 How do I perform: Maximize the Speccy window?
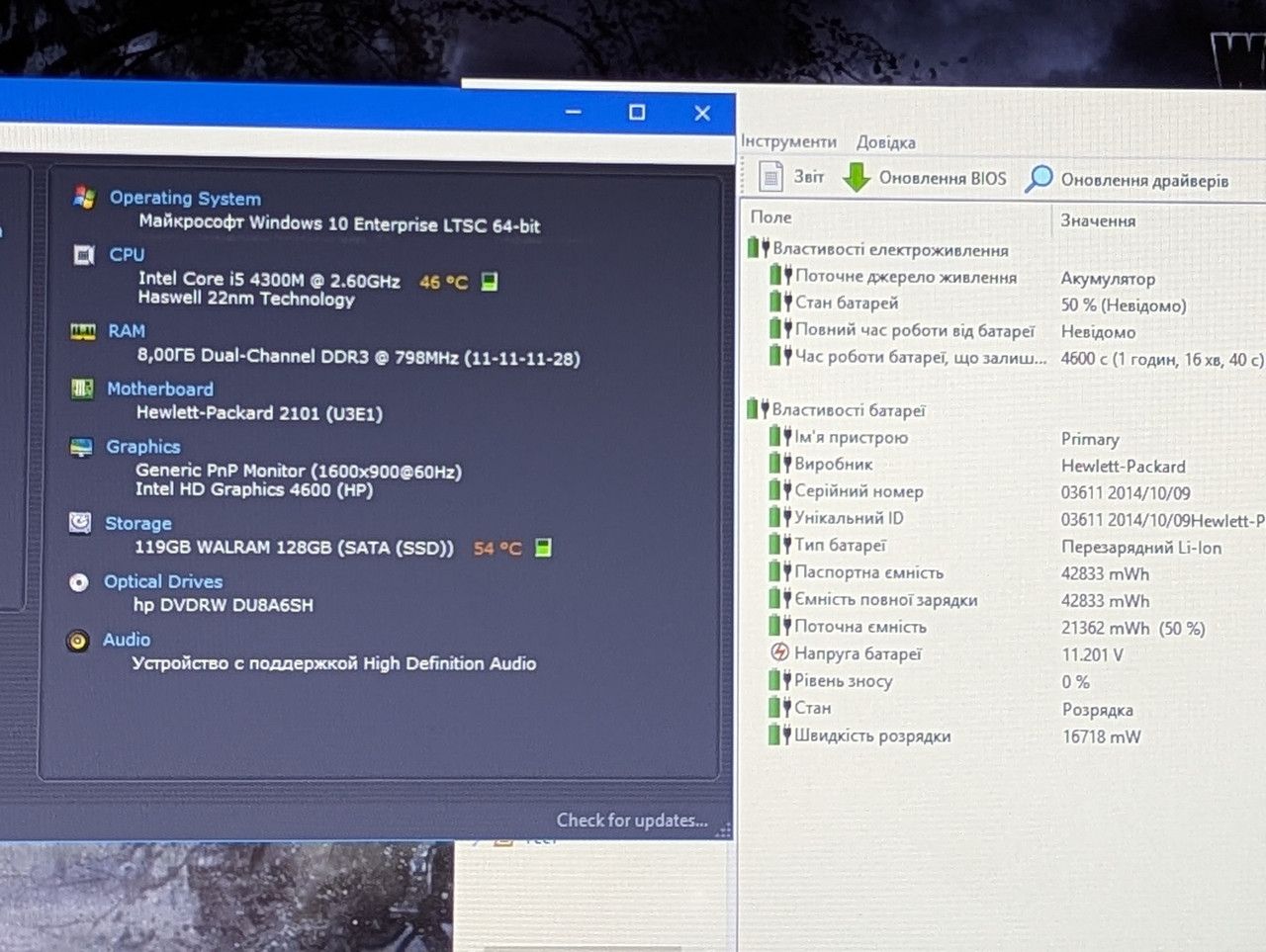point(637,113)
